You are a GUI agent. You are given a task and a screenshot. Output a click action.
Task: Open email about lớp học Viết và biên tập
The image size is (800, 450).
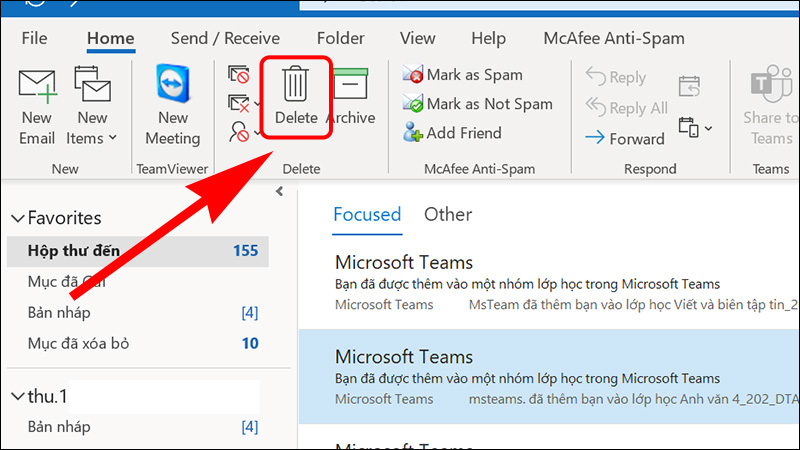point(549,283)
